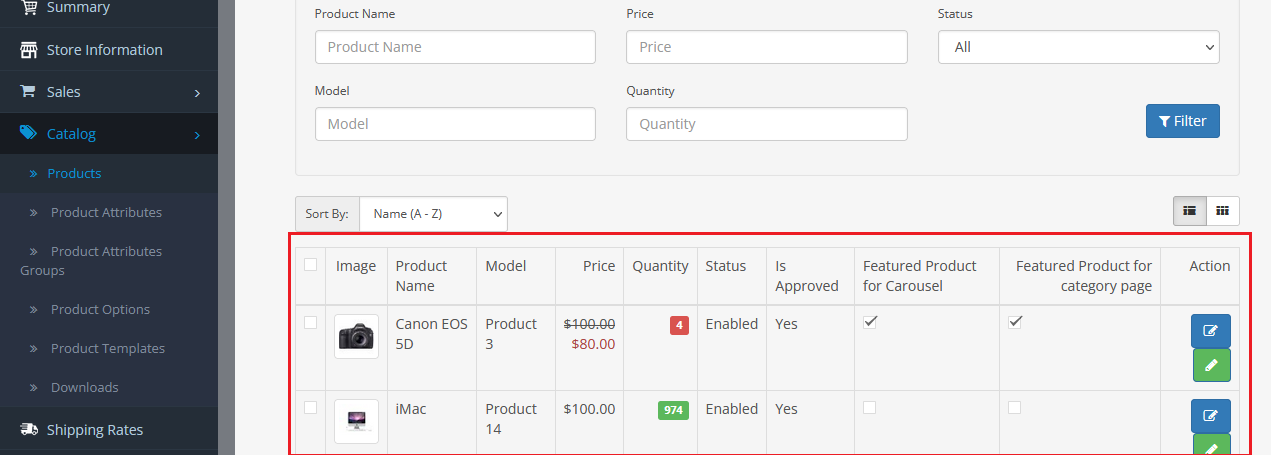The height and width of the screenshot is (455, 1271).
Task: Open the Status dropdown set to All
Action: click(x=1078, y=47)
